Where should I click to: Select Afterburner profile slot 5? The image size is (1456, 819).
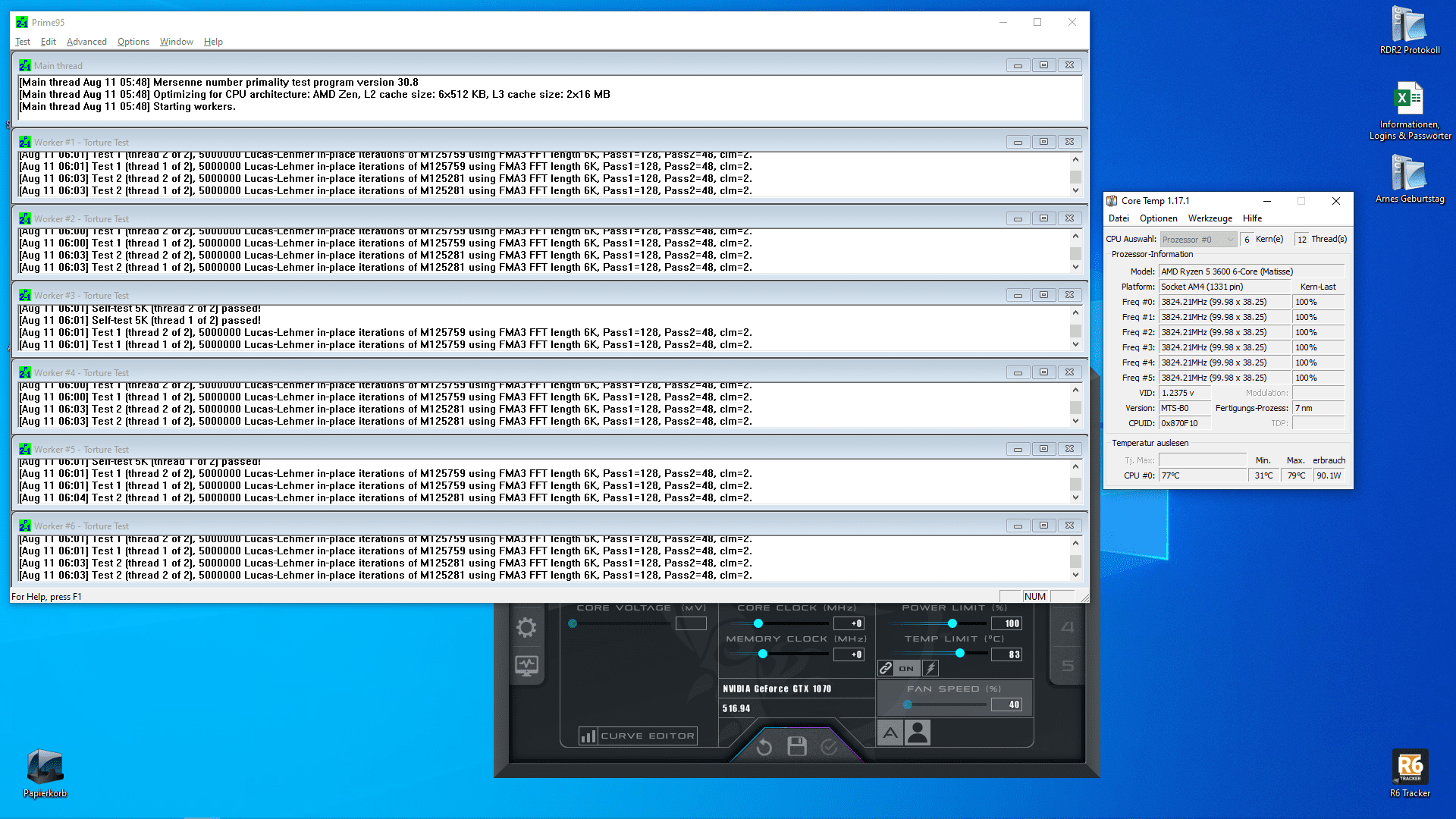(x=1068, y=666)
